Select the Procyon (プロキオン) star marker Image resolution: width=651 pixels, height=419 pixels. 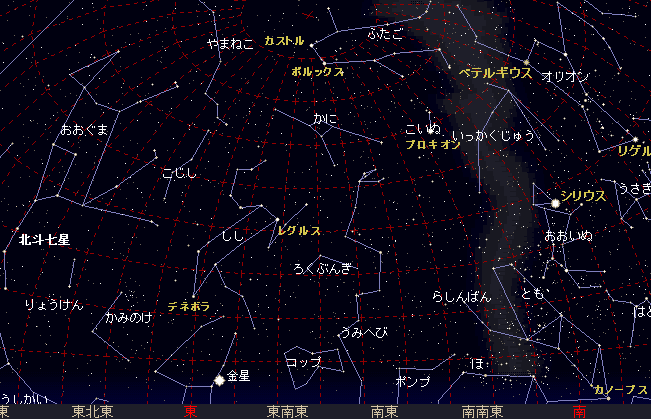[432, 132]
